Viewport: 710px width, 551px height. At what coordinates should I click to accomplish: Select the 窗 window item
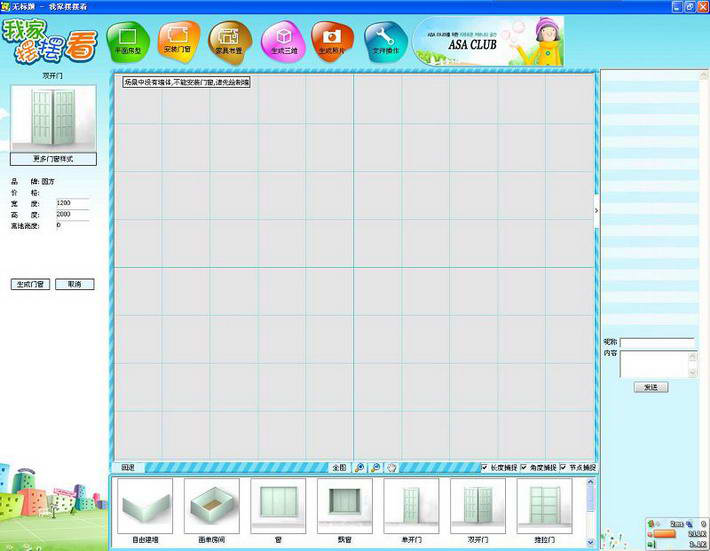(278, 511)
